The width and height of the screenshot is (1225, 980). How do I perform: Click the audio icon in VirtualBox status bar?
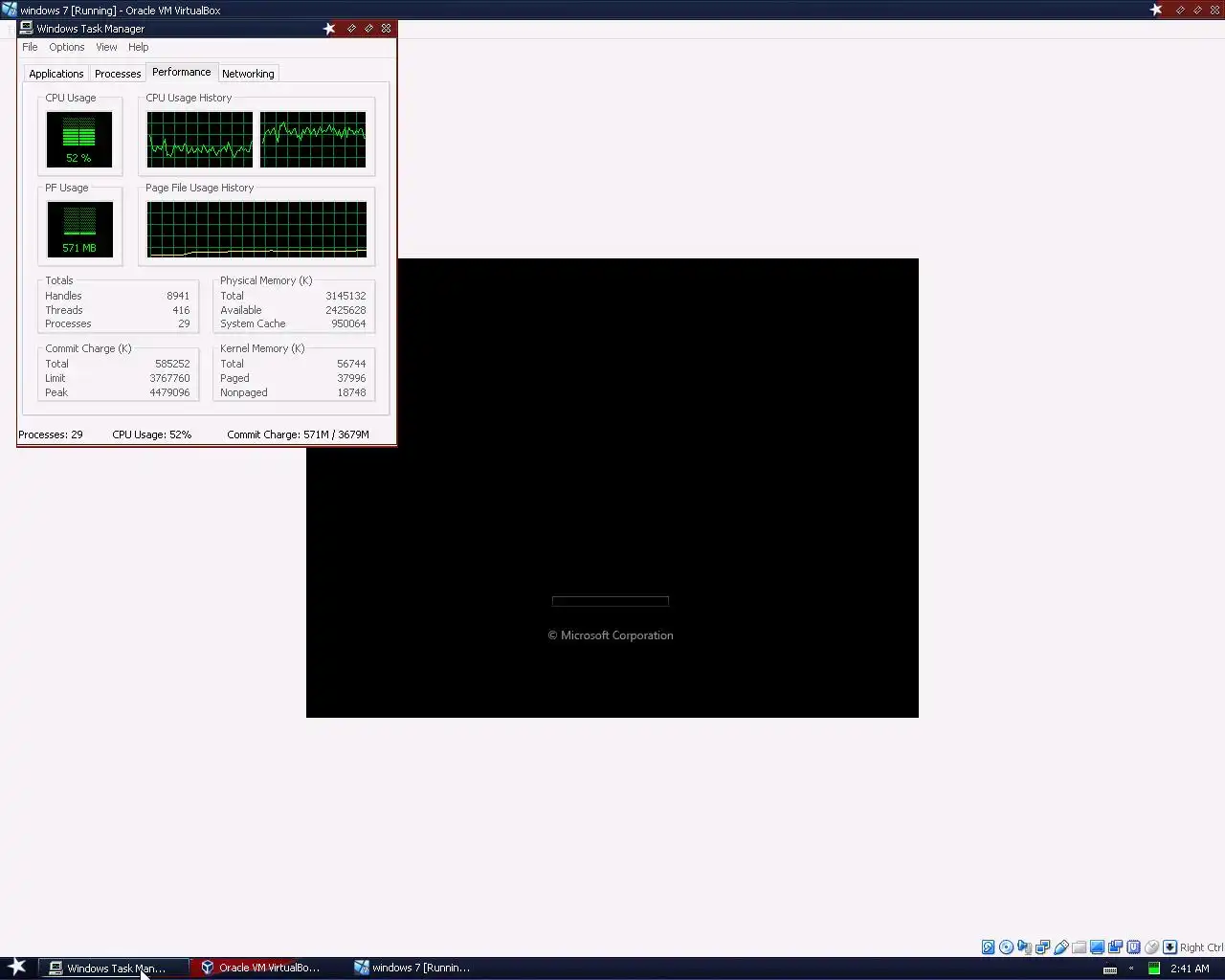[1024, 947]
